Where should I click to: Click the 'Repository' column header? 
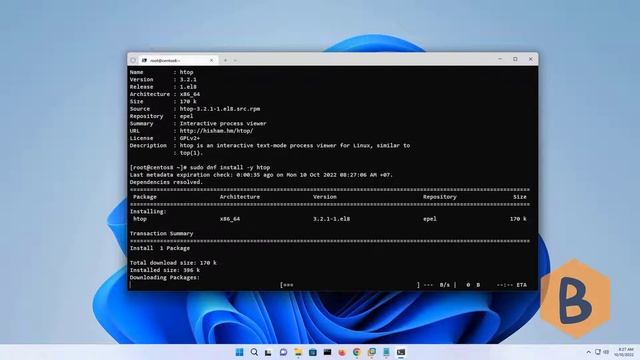click(x=440, y=197)
